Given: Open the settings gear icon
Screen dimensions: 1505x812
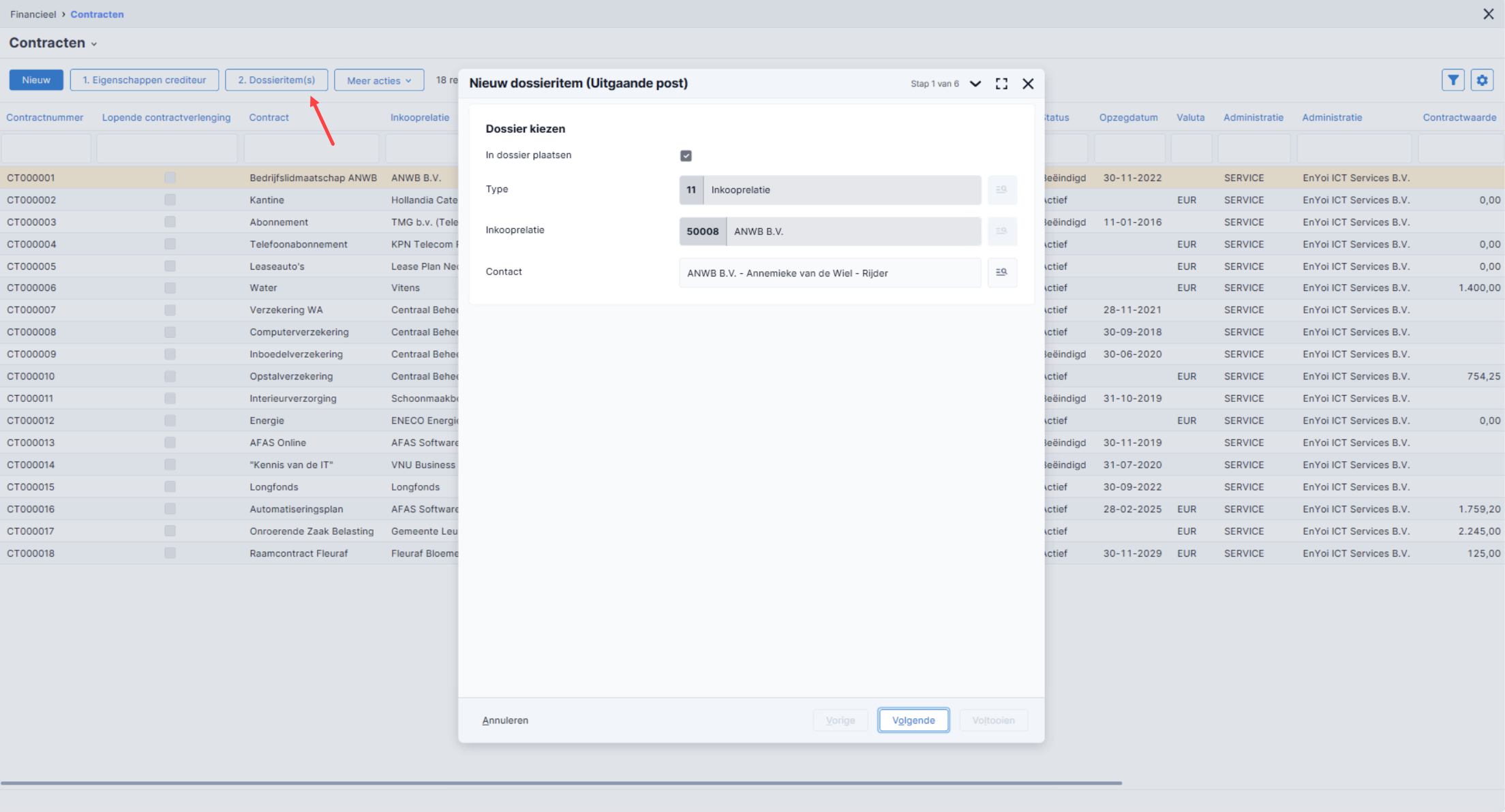Looking at the screenshot, I should point(1482,80).
